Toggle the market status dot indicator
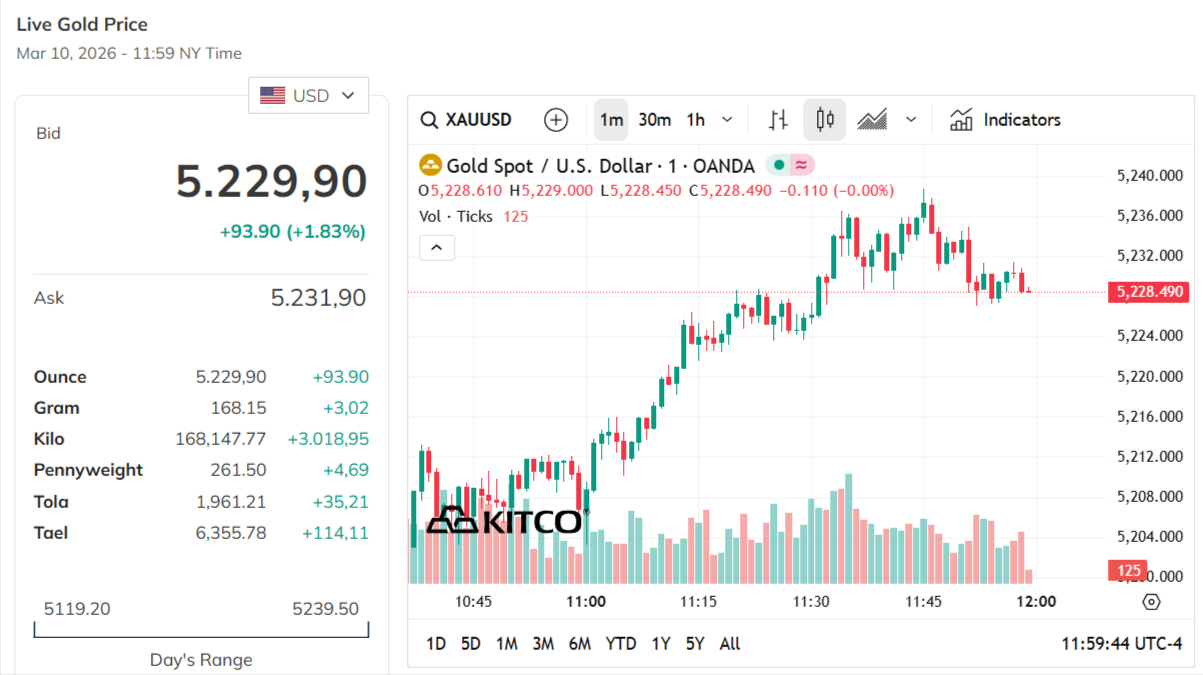1203x675 pixels. (x=778, y=165)
